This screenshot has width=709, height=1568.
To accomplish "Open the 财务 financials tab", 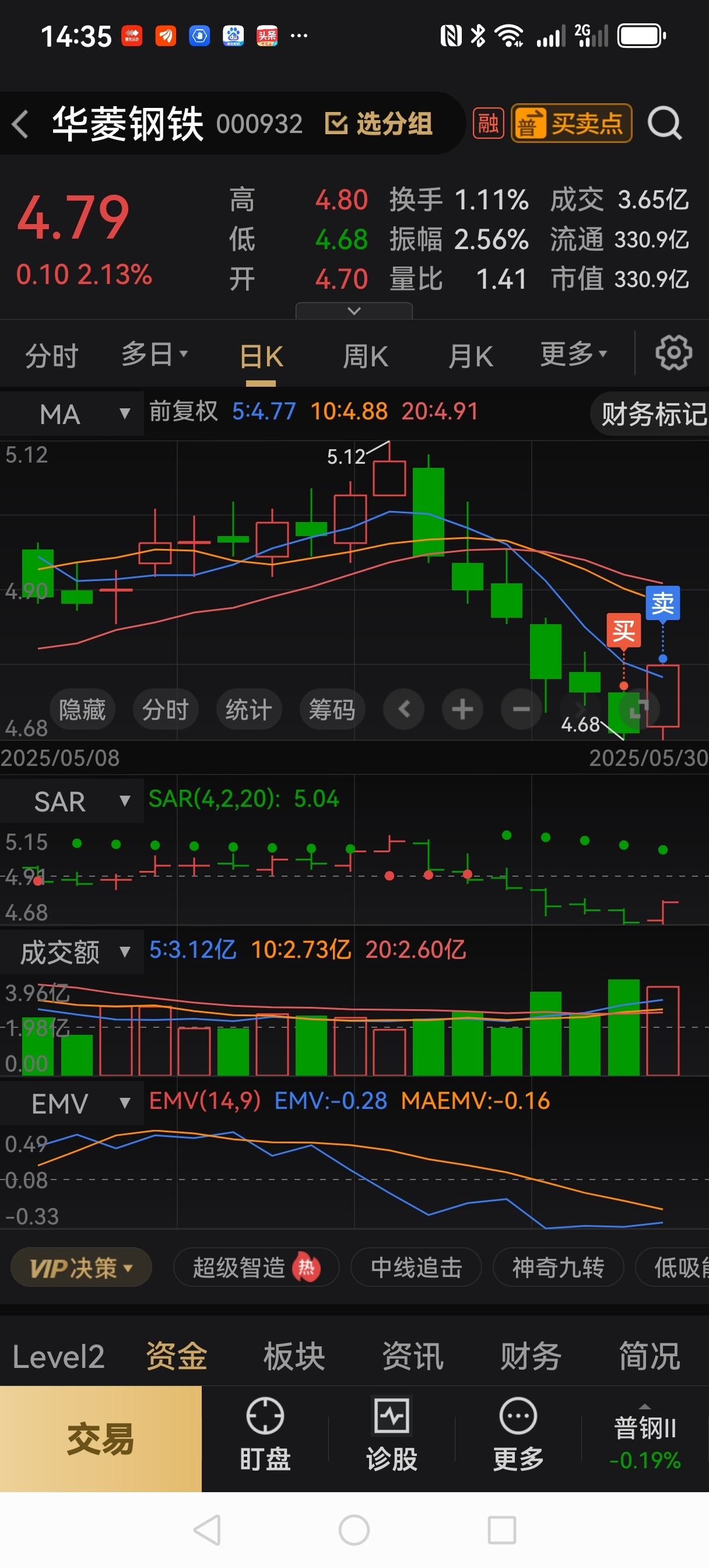I will tap(531, 1357).
